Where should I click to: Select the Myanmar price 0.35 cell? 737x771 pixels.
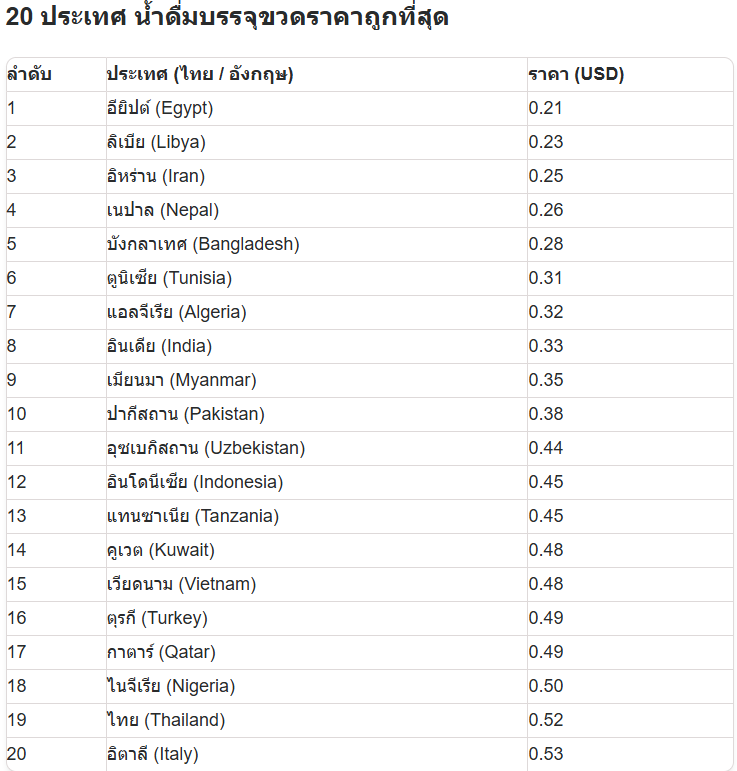pyautogui.click(x=630, y=380)
